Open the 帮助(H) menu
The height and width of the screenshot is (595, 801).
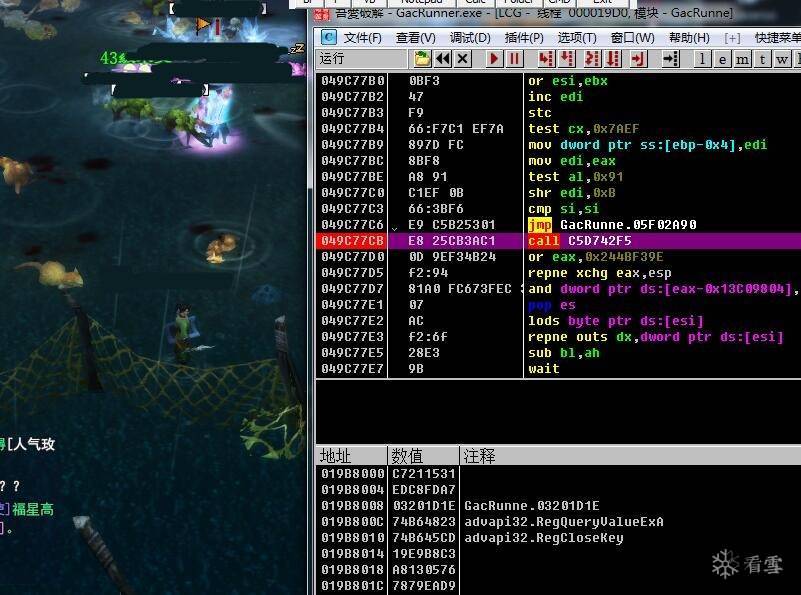[689, 37]
